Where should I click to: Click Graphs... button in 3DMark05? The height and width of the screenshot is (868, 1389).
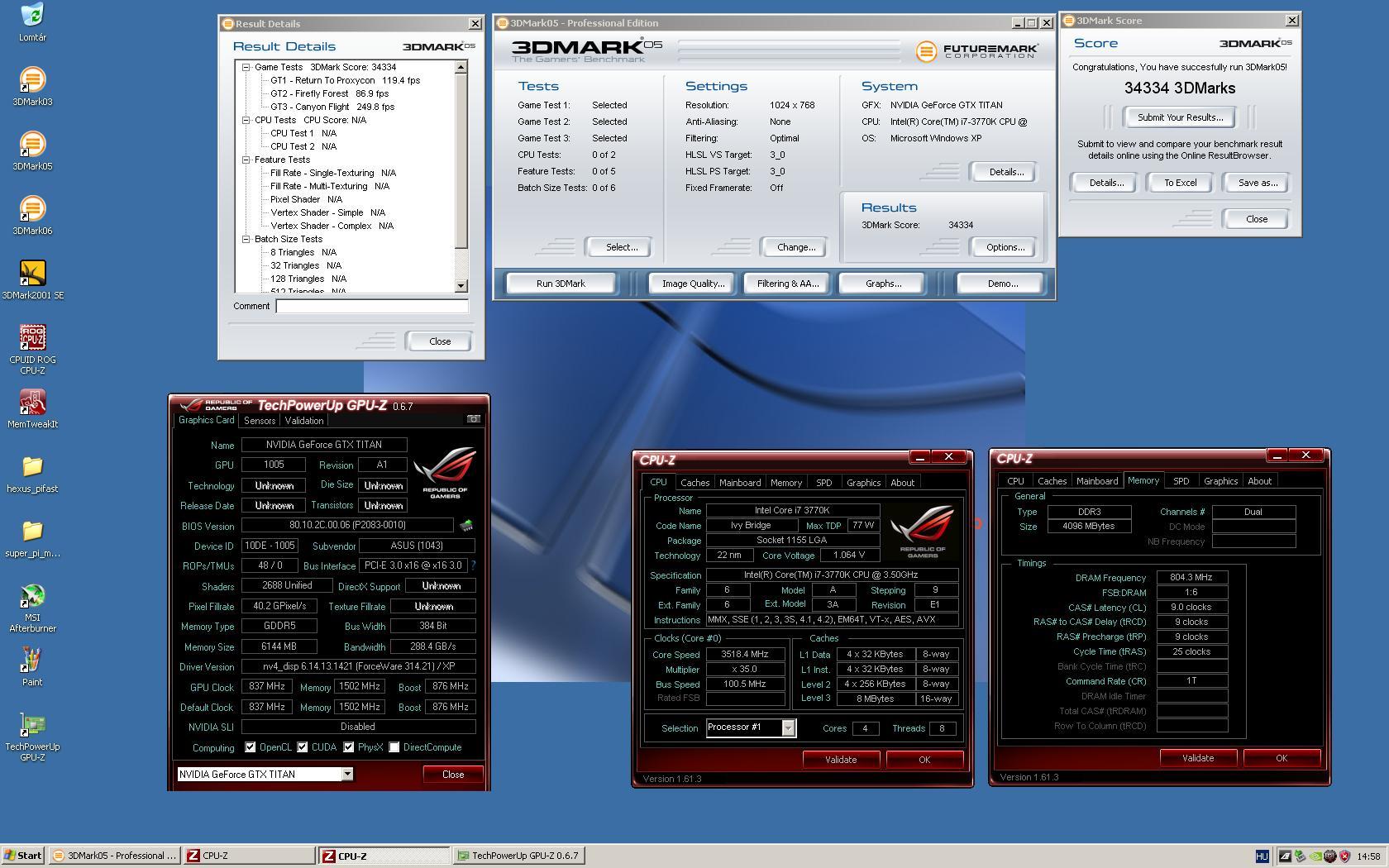pyautogui.click(x=883, y=284)
